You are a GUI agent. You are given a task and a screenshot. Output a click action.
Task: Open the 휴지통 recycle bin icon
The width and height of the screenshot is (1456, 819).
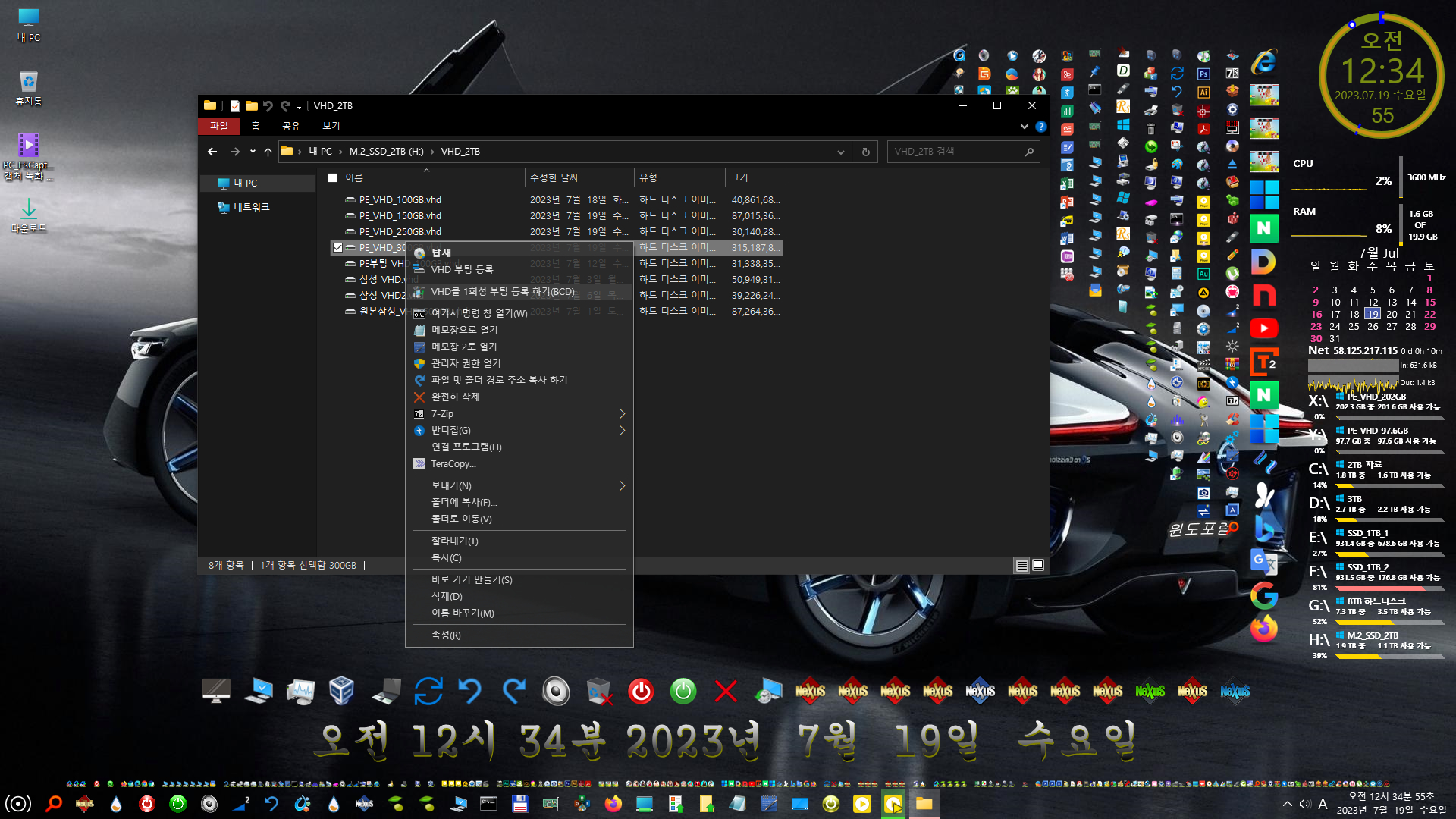click(x=28, y=86)
